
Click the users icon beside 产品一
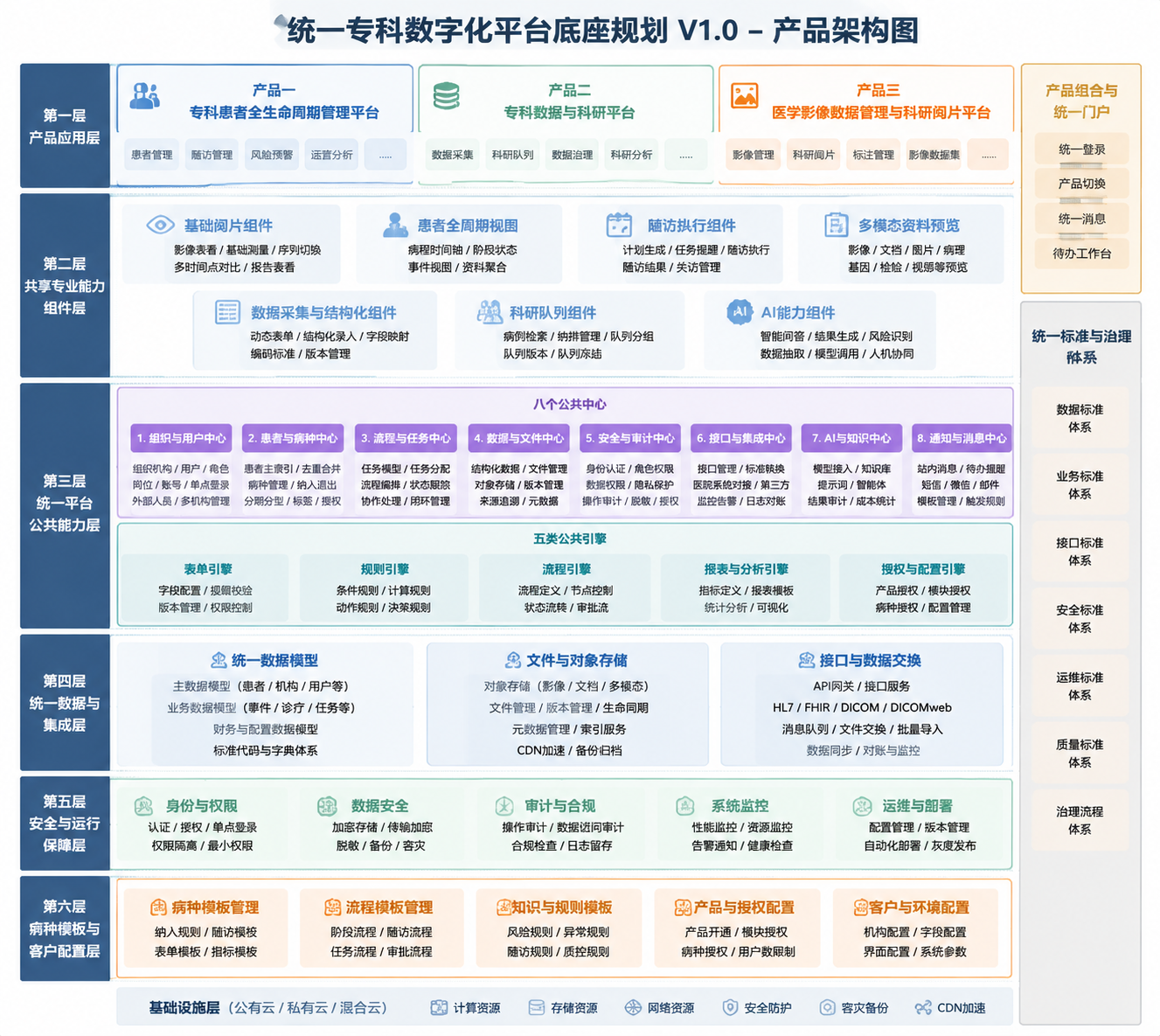click(x=144, y=95)
